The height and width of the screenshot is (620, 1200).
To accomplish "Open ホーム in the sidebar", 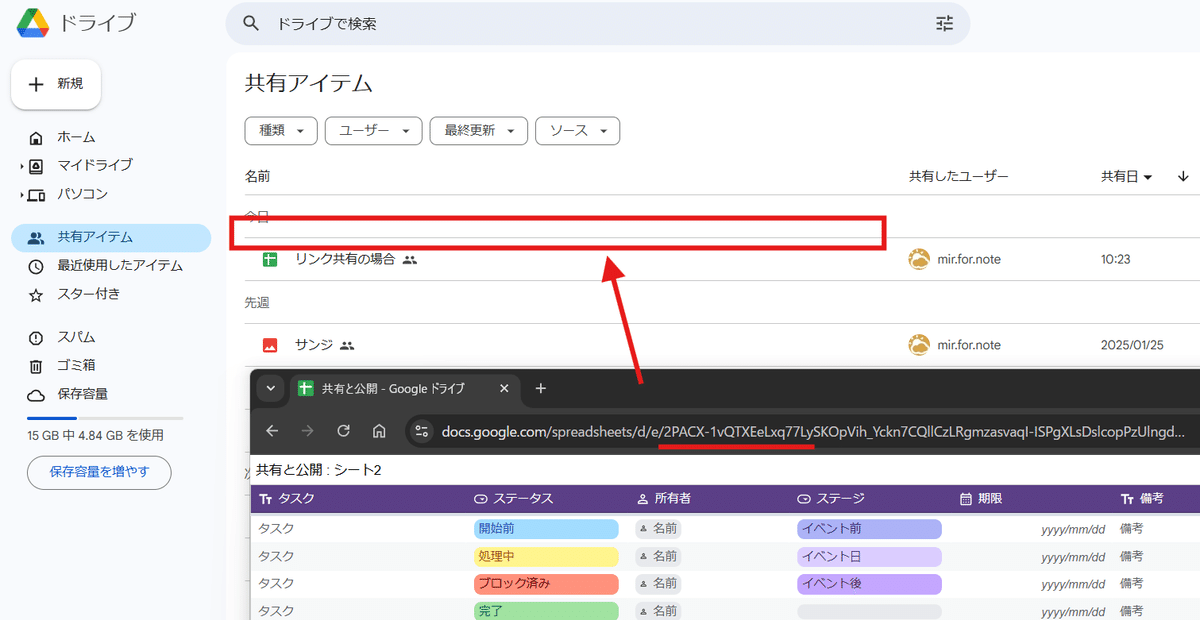I will pos(76,137).
